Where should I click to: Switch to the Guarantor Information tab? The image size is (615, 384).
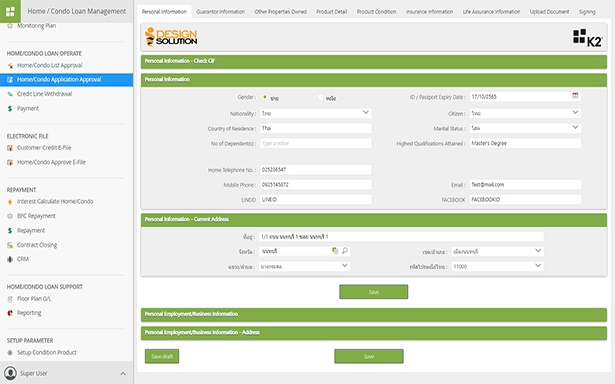[220, 12]
